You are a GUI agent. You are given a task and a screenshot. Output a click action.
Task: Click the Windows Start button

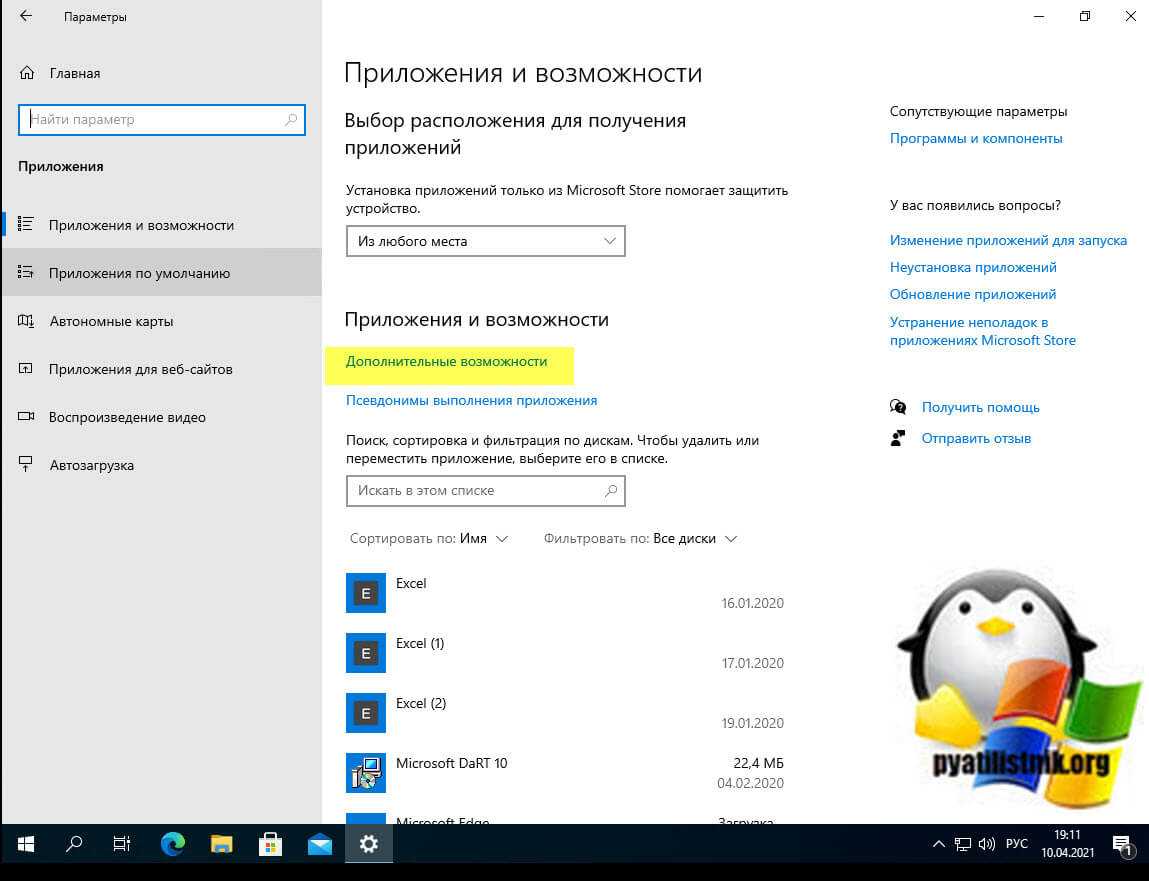point(26,844)
